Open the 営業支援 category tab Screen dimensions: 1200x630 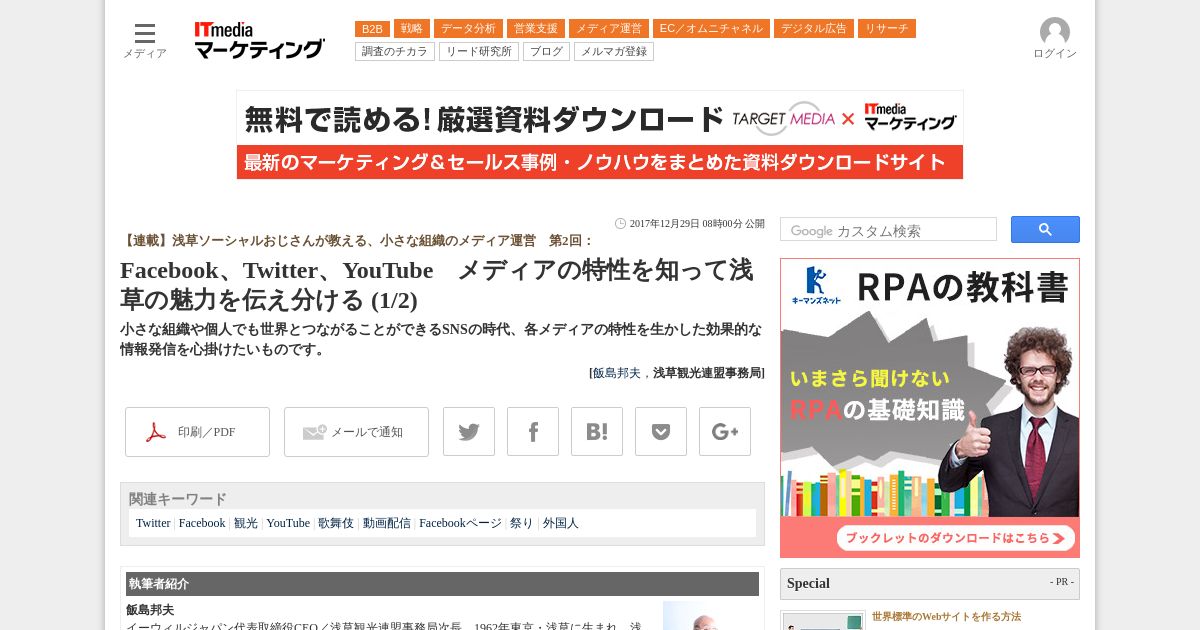coord(536,29)
